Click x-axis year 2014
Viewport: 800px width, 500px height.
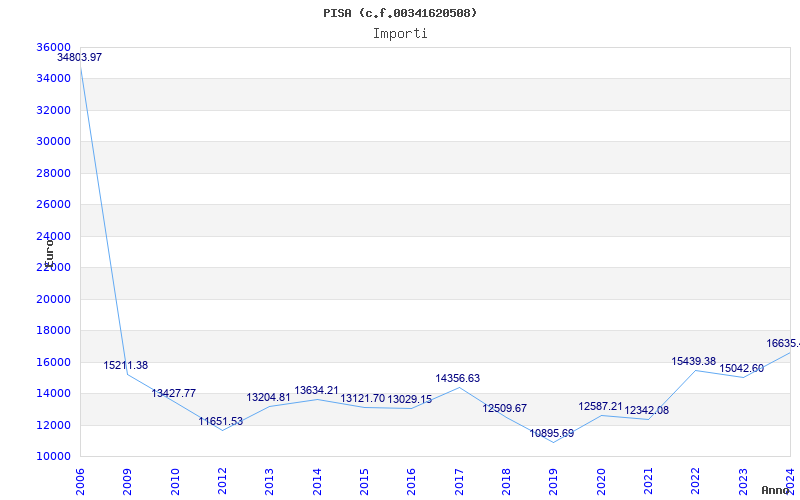click(x=317, y=482)
